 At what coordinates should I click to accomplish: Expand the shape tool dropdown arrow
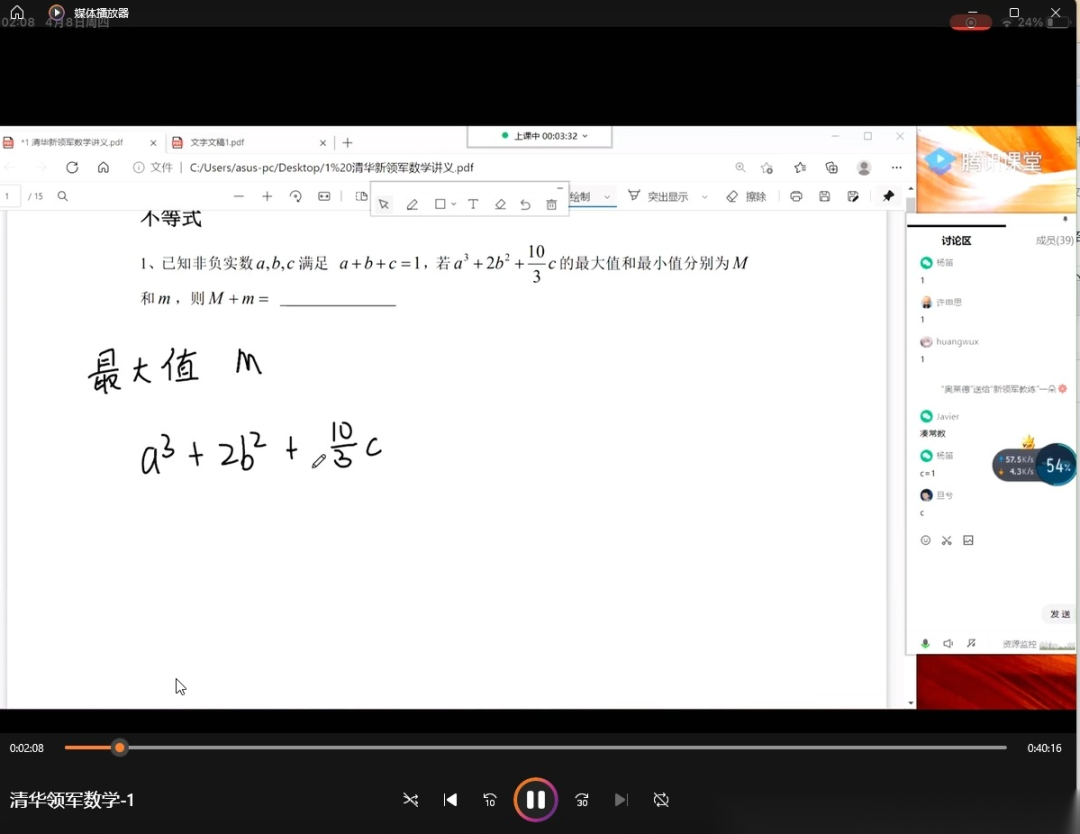pyautogui.click(x=454, y=204)
